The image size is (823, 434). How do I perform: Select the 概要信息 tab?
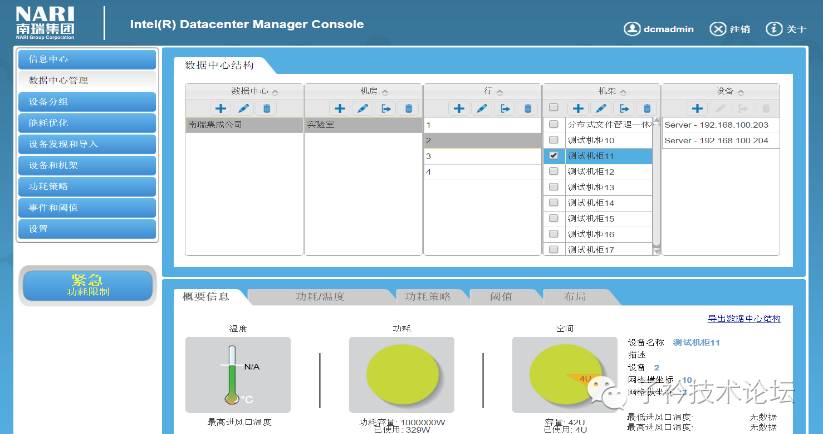click(x=206, y=297)
